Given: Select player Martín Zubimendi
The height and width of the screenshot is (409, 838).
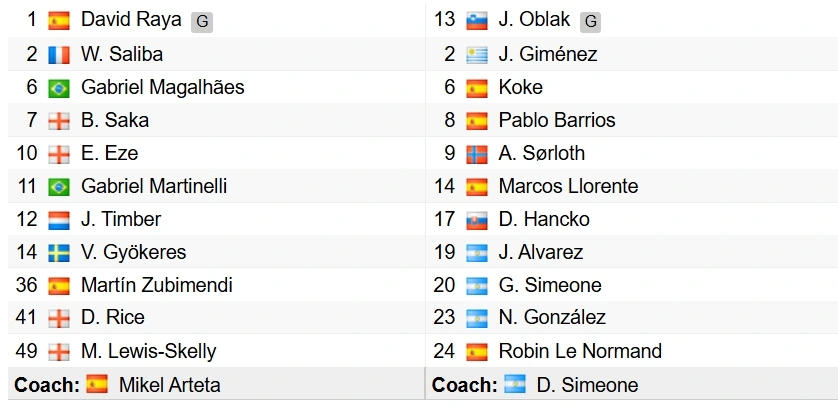Looking at the screenshot, I should tap(156, 285).
